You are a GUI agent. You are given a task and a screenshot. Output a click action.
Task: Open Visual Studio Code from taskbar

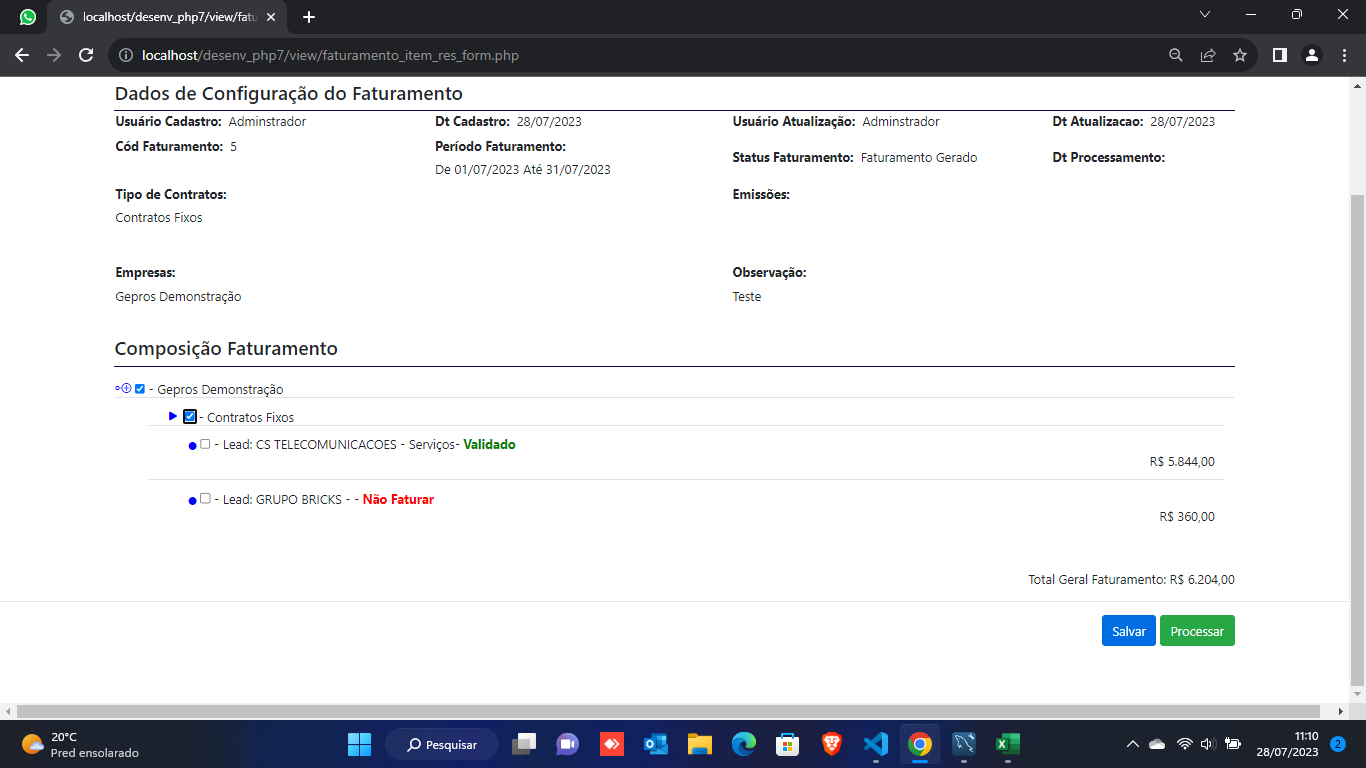tap(875, 744)
